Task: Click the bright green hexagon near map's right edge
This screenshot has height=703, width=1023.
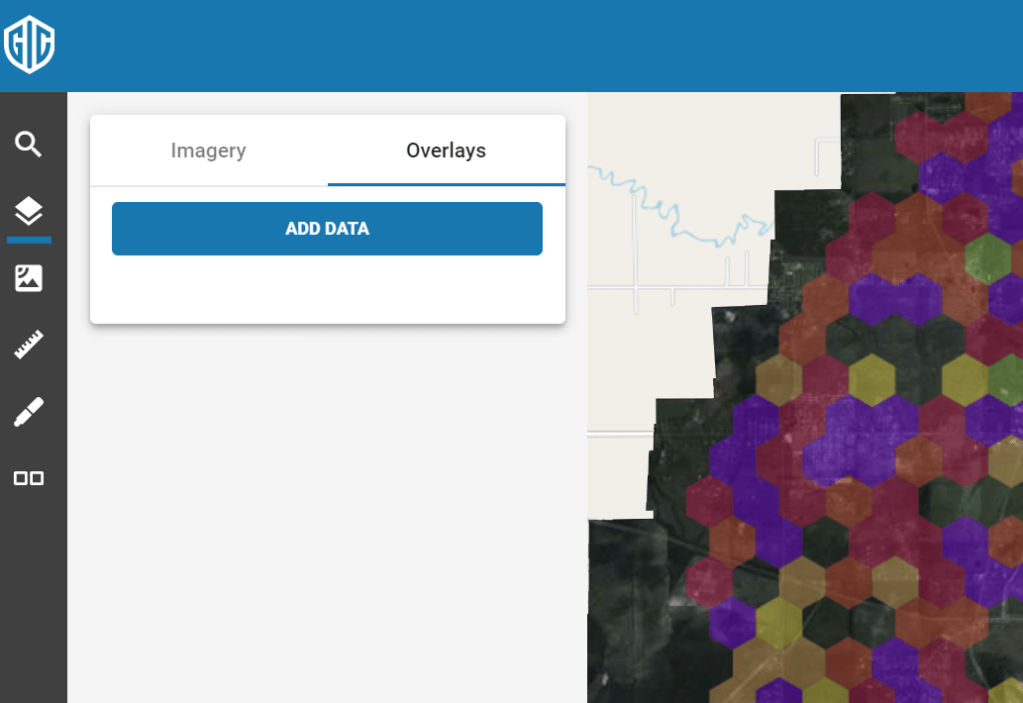Action: 987,258
